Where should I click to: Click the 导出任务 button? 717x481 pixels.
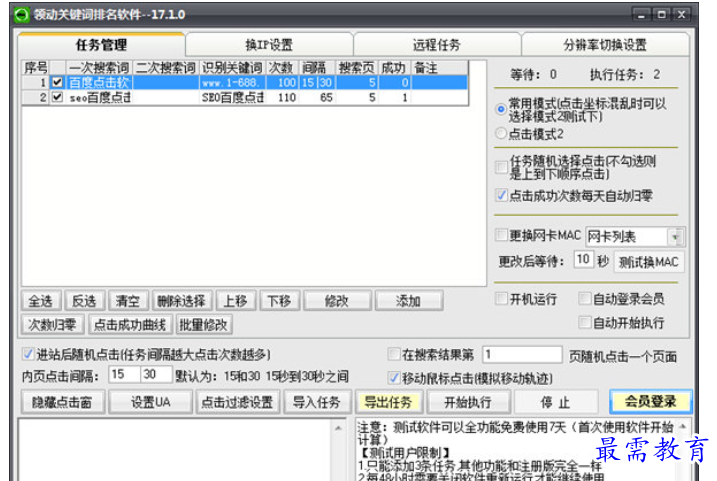[389, 402]
